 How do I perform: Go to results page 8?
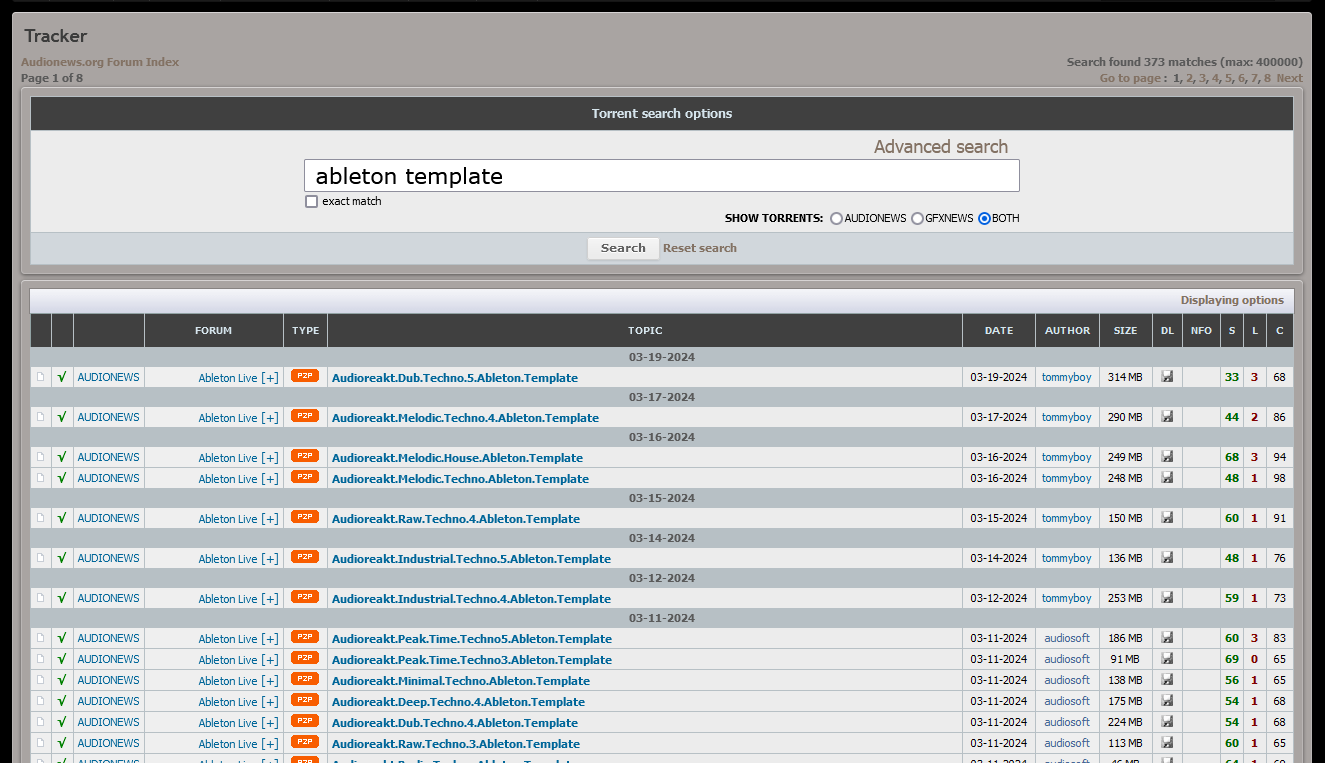tap(1267, 78)
